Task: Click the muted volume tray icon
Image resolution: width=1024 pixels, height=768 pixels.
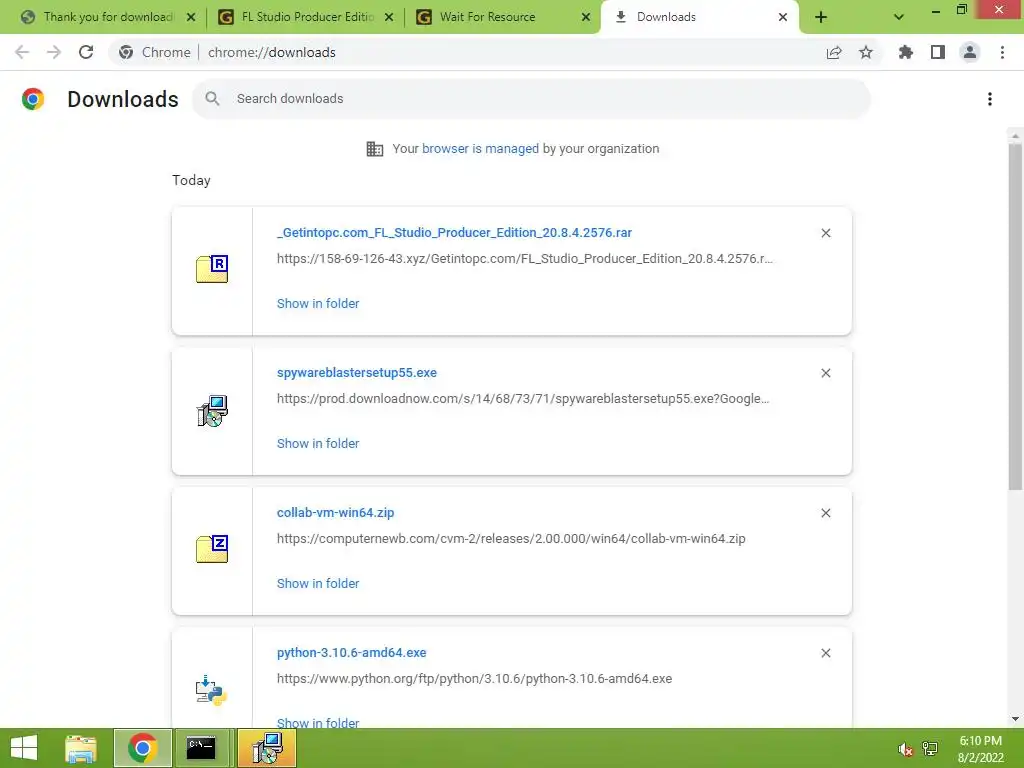Action: 905,749
